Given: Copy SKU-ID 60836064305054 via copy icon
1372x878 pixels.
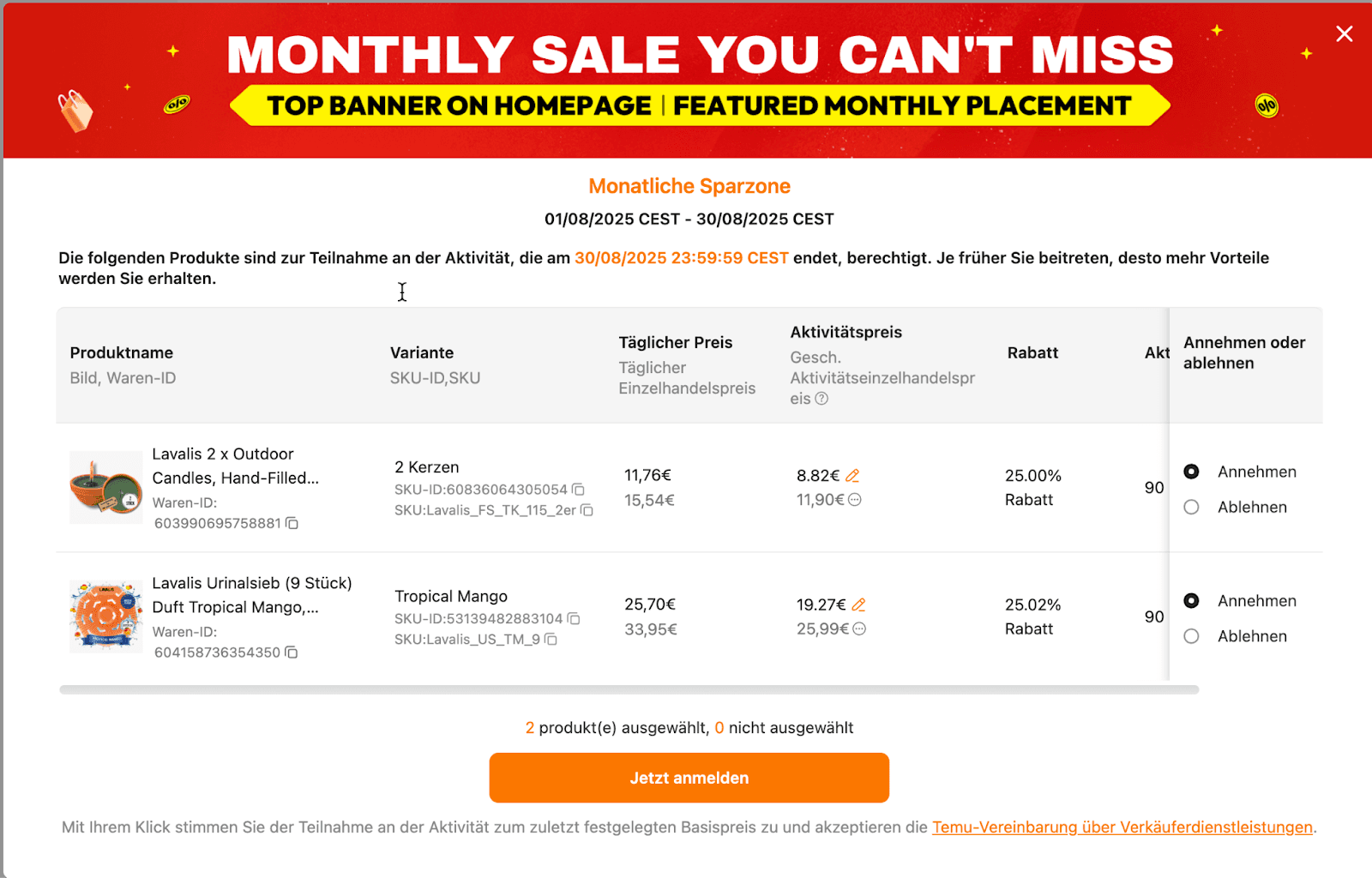Looking at the screenshot, I should [579, 490].
